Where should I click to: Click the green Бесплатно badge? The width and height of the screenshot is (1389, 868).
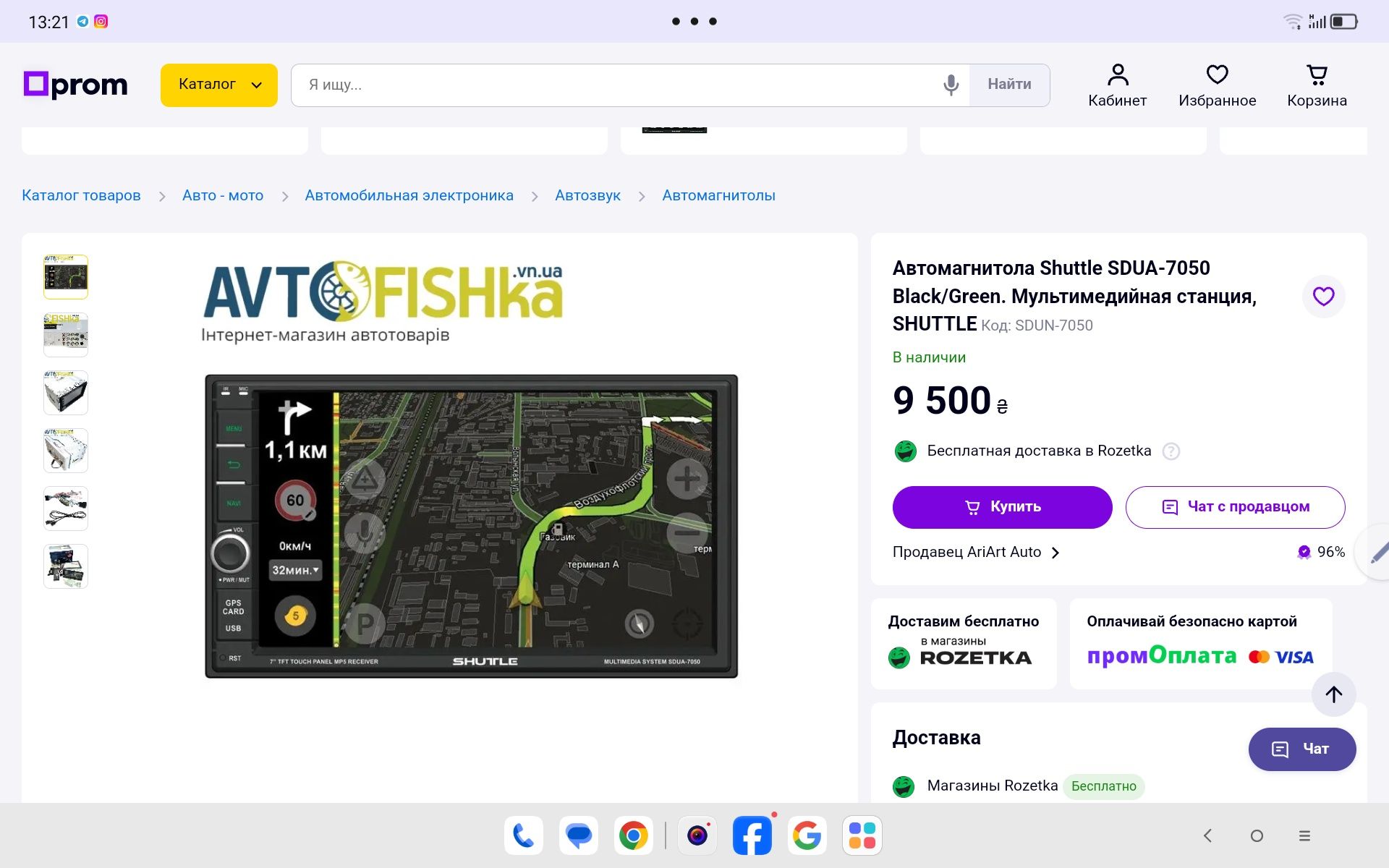click(x=1103, y=786)
